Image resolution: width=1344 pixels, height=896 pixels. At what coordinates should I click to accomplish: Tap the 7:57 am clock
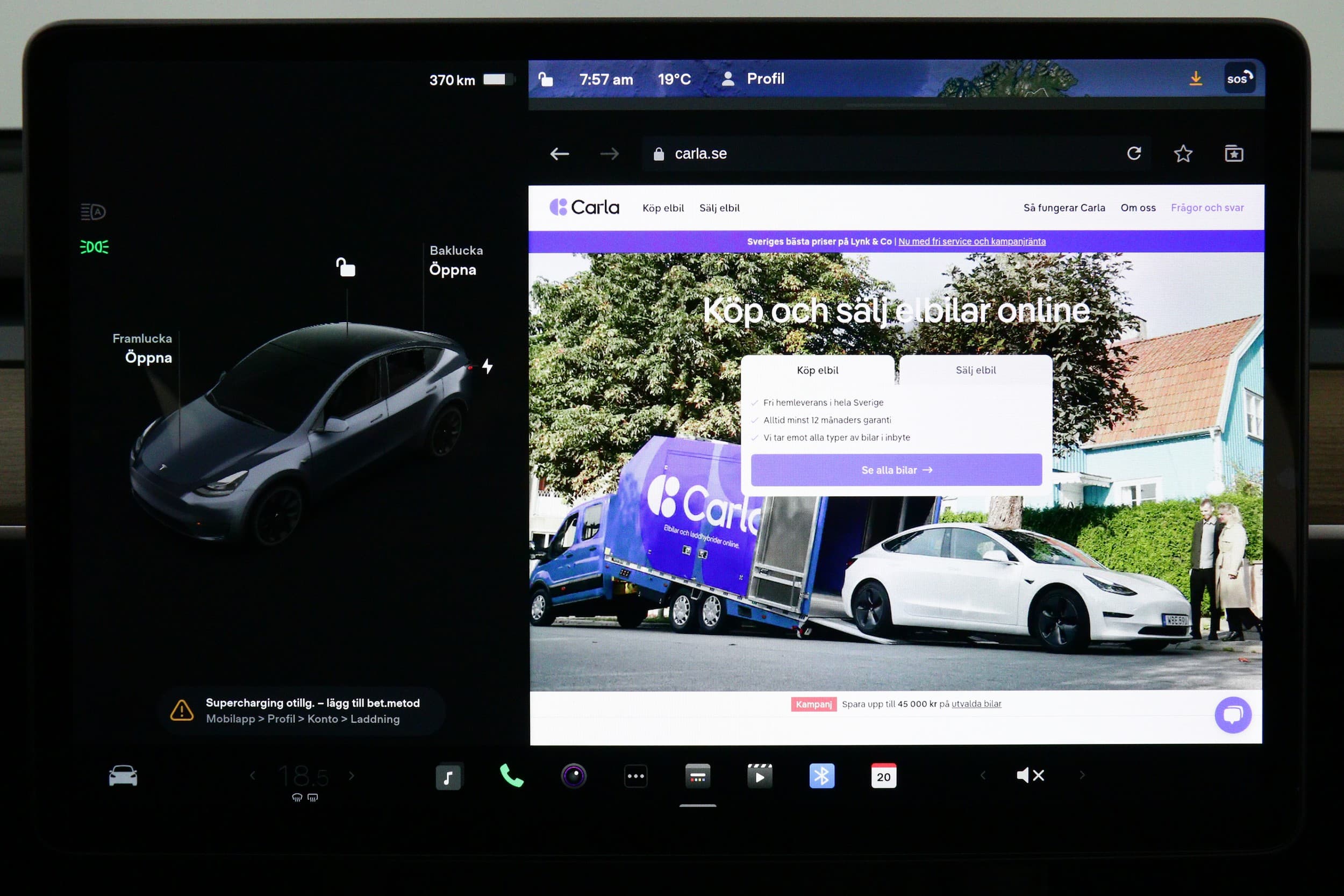(606, 80)
